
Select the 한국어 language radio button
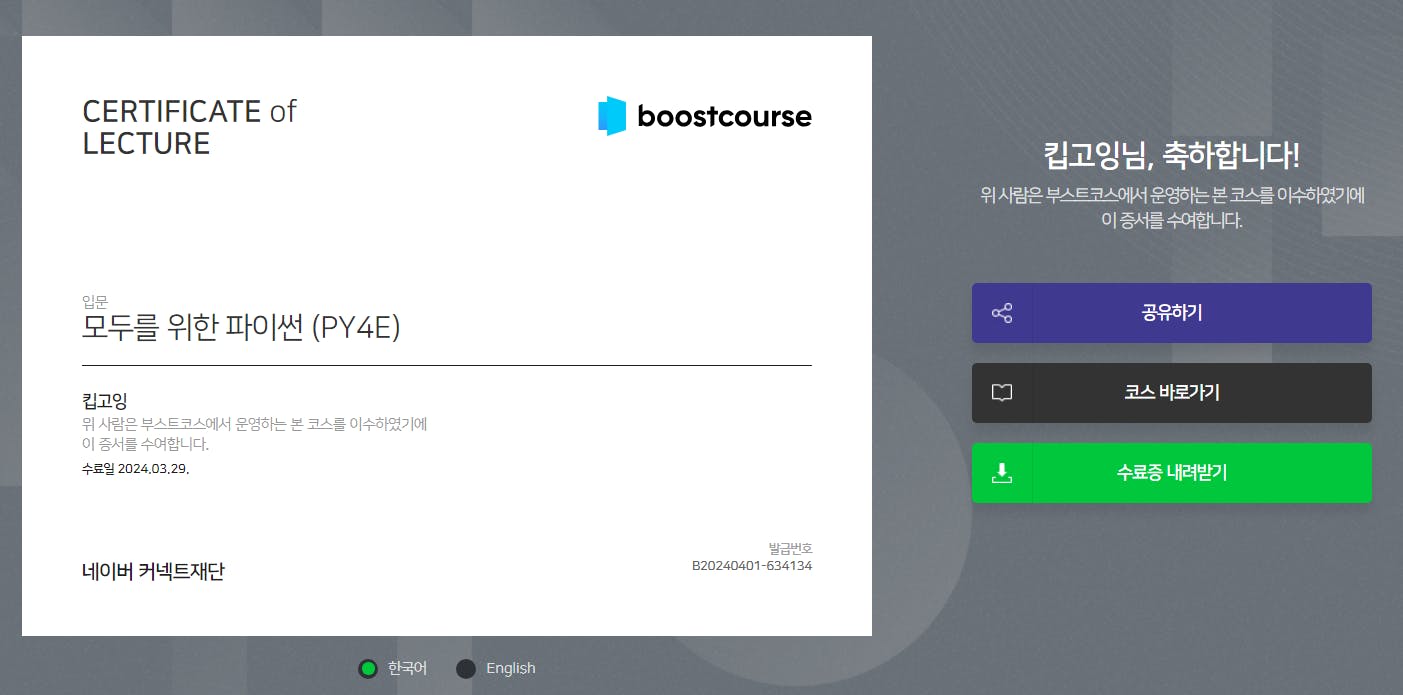pyautogui.click(x=368, y=669)
